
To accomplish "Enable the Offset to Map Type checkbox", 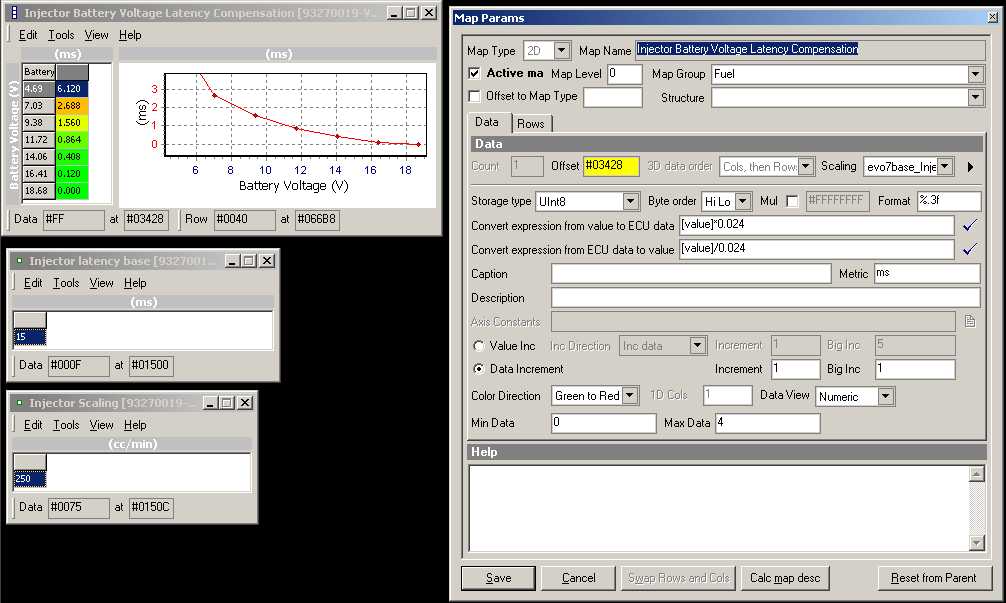I will pos(475,97).
